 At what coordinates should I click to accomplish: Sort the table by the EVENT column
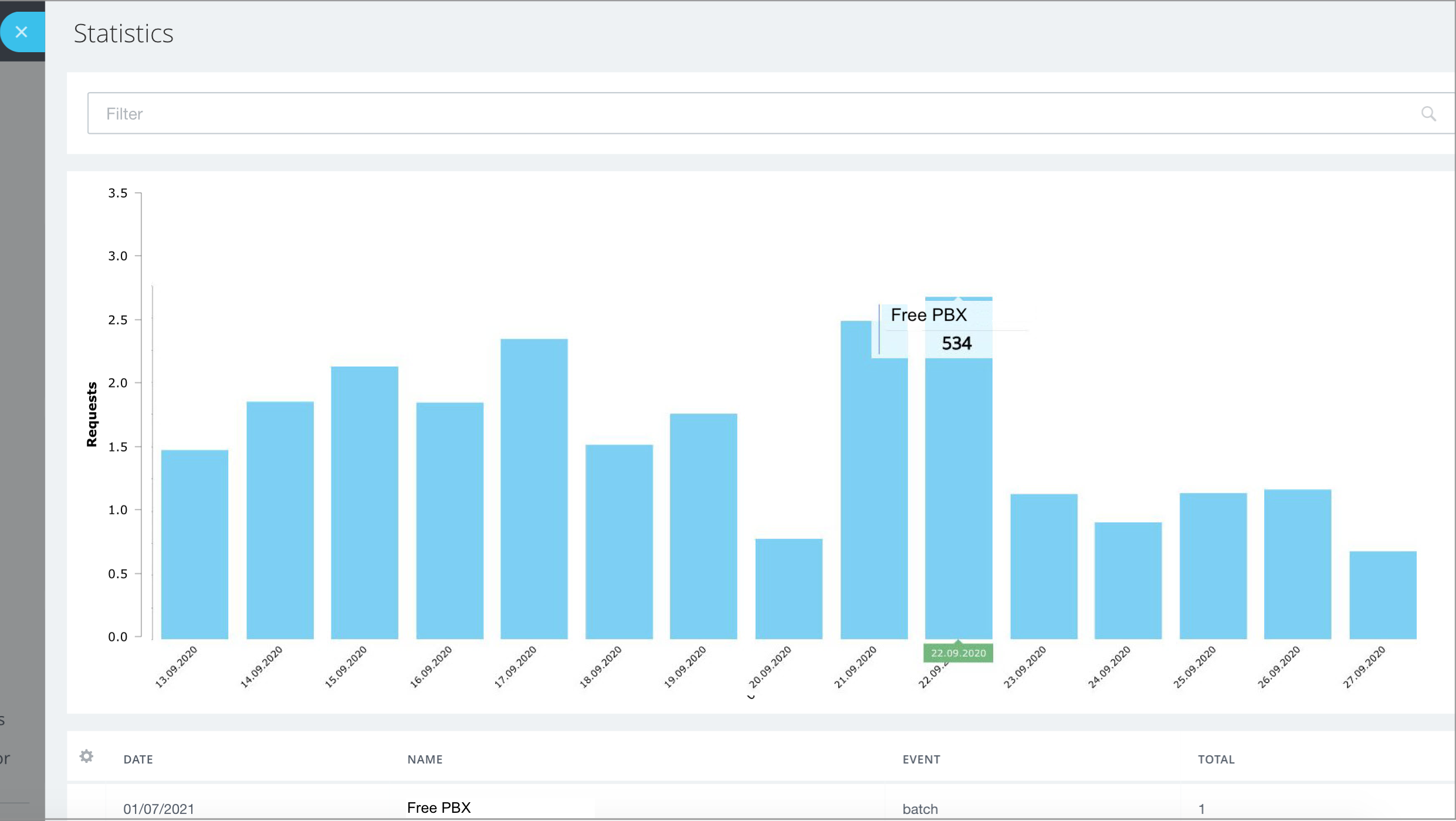tap(922, 759)
